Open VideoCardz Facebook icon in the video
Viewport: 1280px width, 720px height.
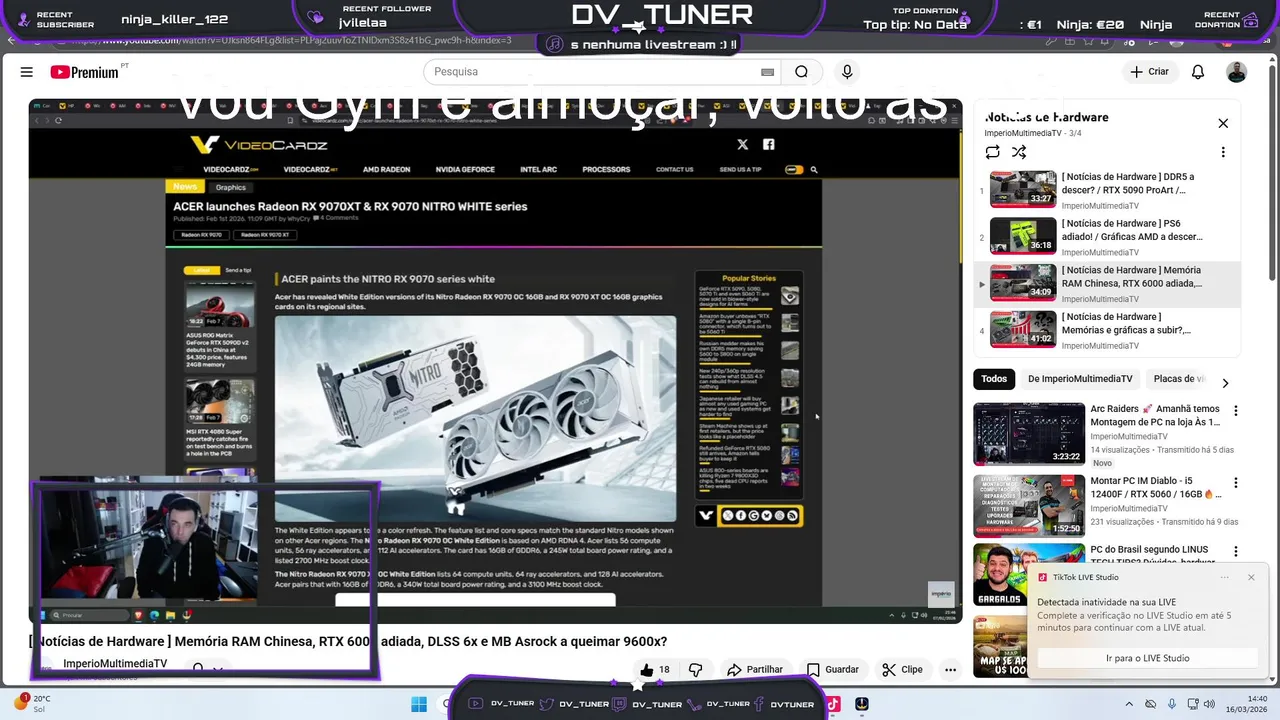[x=768, y=145]
